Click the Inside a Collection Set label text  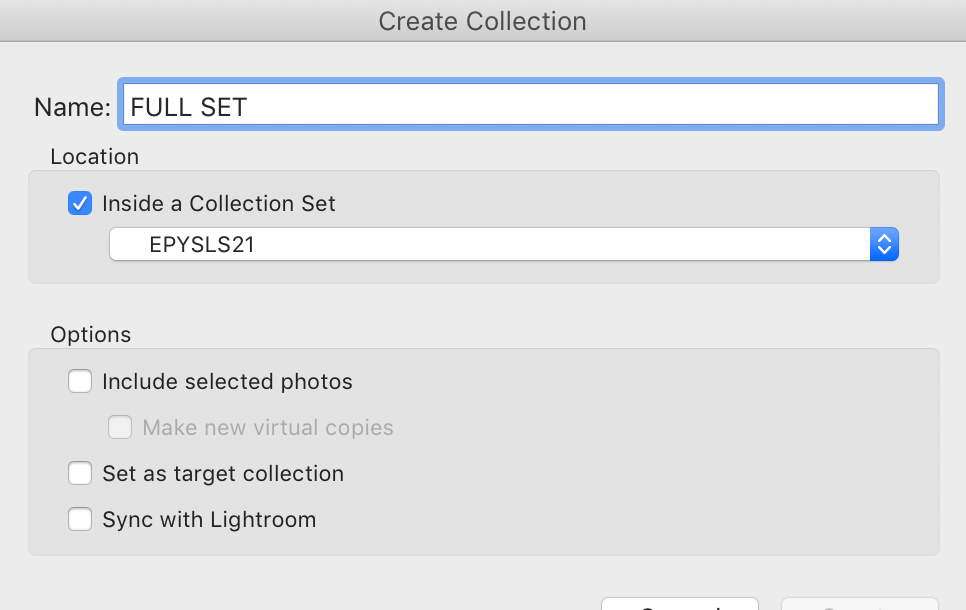tap(219, 203)
